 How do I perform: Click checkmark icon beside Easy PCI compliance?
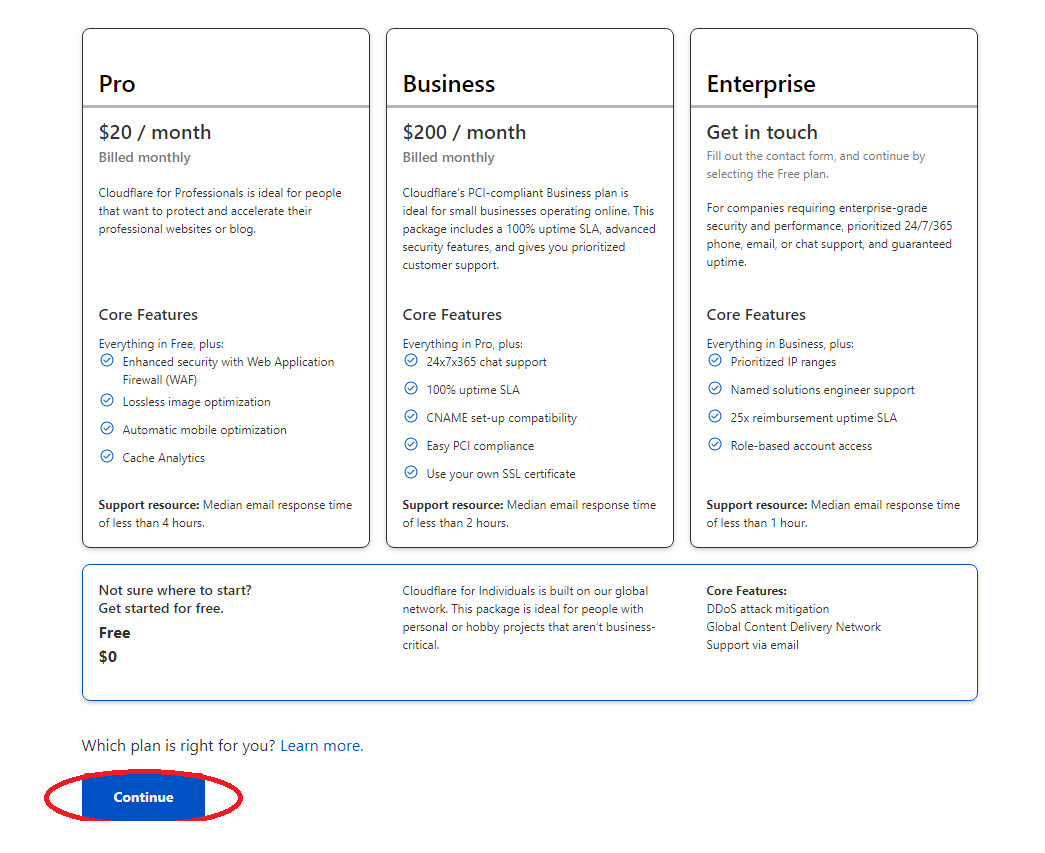(x=411, y=444)
